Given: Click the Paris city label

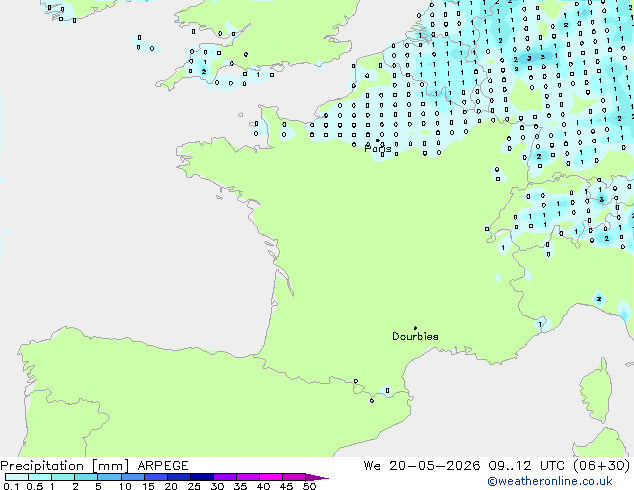Looking at the screenshot, I should (x=378, y=149).
